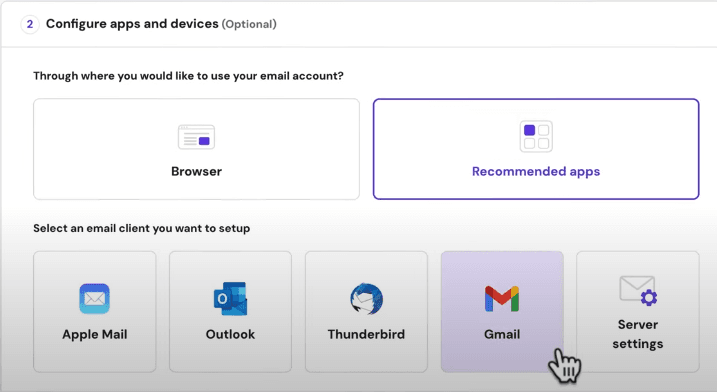This screenshot has width=717, height=392.
Task: Choose the Thunderbird client tile
Action: click(x=366, y=311)
